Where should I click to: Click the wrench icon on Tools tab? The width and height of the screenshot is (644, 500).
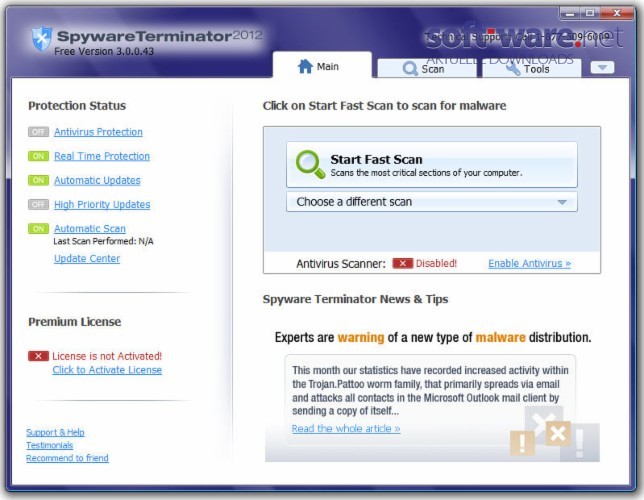click(513, 69)
